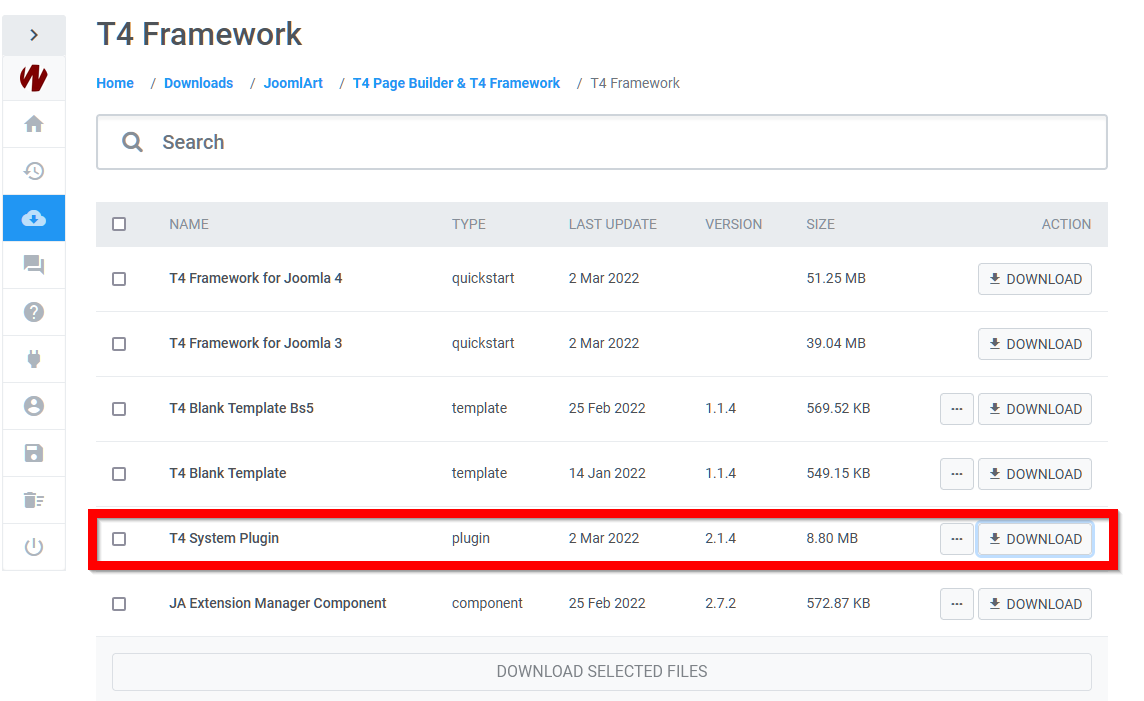The image size is (1144, 701).
Task: Click the 2.7.2 version value
Action: (x=720, y=603)
